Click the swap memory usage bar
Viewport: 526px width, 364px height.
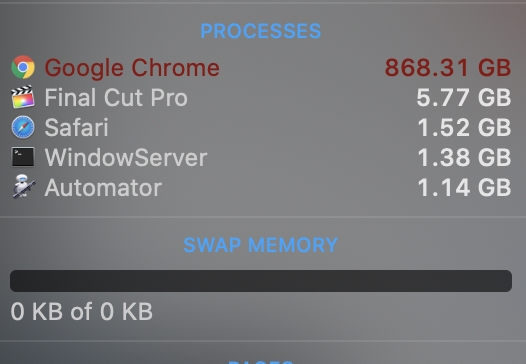pyautogui.click(x=261, y=281)
